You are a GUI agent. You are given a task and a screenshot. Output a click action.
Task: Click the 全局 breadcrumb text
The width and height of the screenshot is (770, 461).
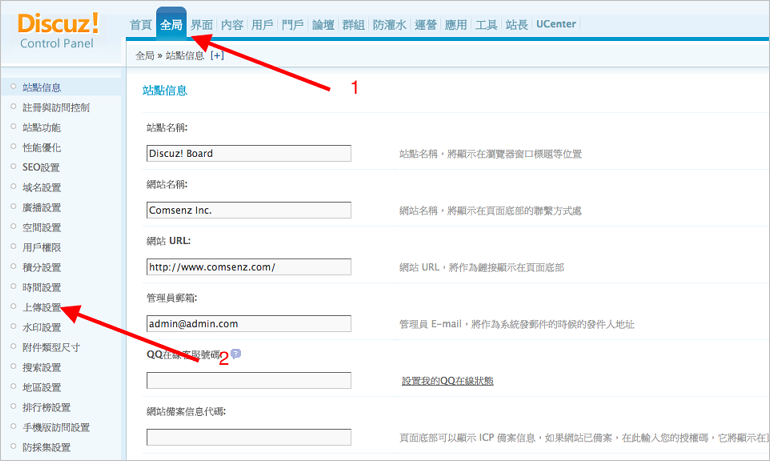pos(145,55)
